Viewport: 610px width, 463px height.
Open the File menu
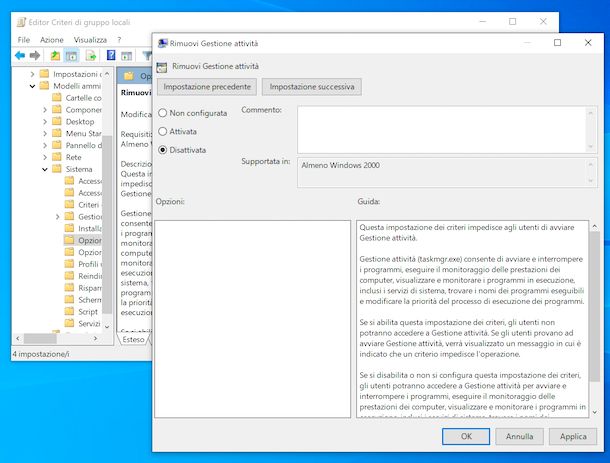pos(24,40)
